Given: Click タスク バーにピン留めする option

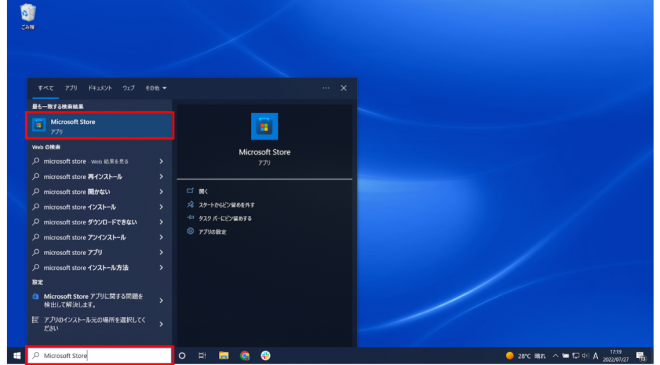Looking at the screenshot, I should (x=225, y=218).
